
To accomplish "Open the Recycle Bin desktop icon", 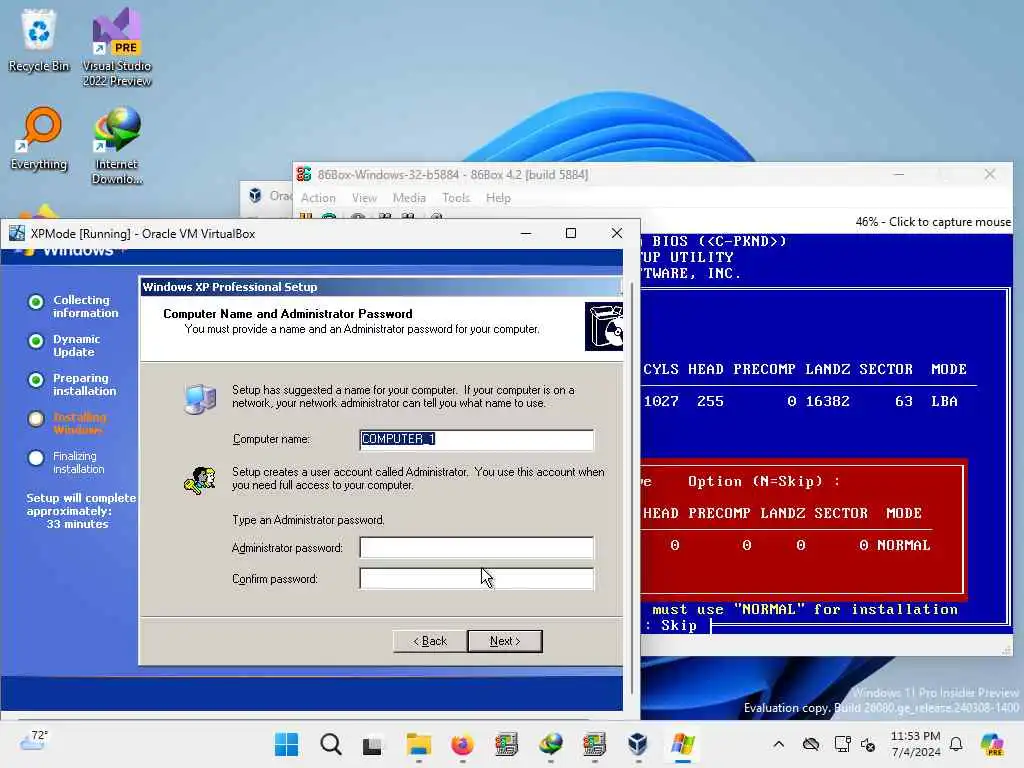I will [x=39, y=40].
